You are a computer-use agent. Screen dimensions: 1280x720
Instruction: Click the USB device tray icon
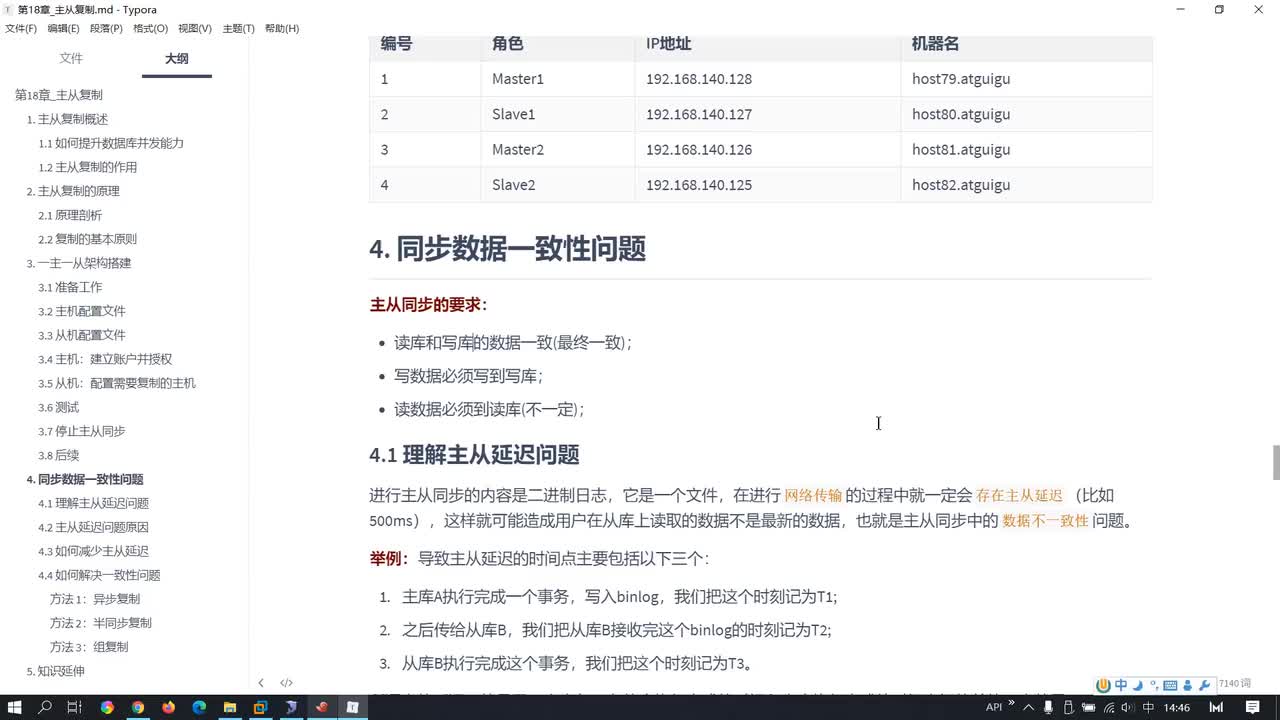point(1068,707)
